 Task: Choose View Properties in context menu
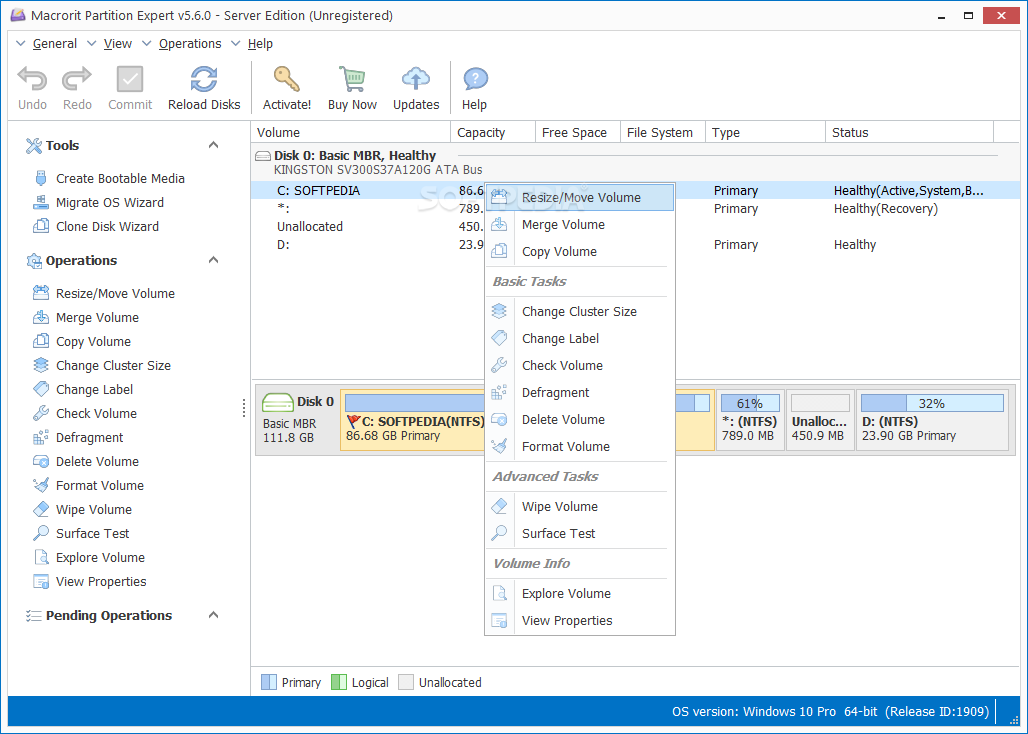pos(580,621)
